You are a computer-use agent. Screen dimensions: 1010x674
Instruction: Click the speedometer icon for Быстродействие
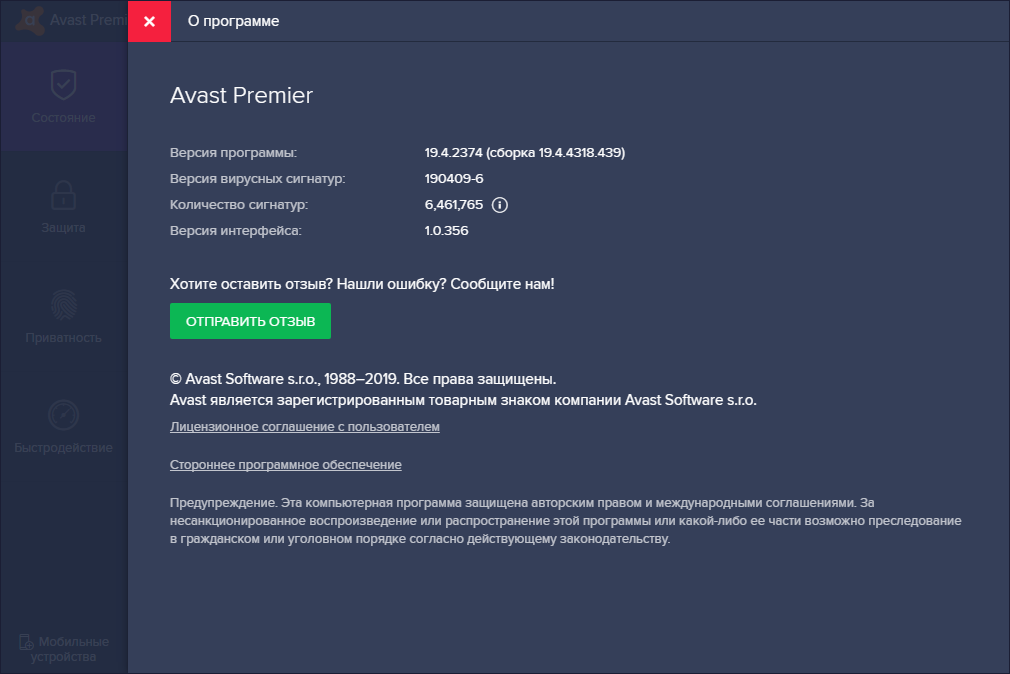tap(63, 415)
